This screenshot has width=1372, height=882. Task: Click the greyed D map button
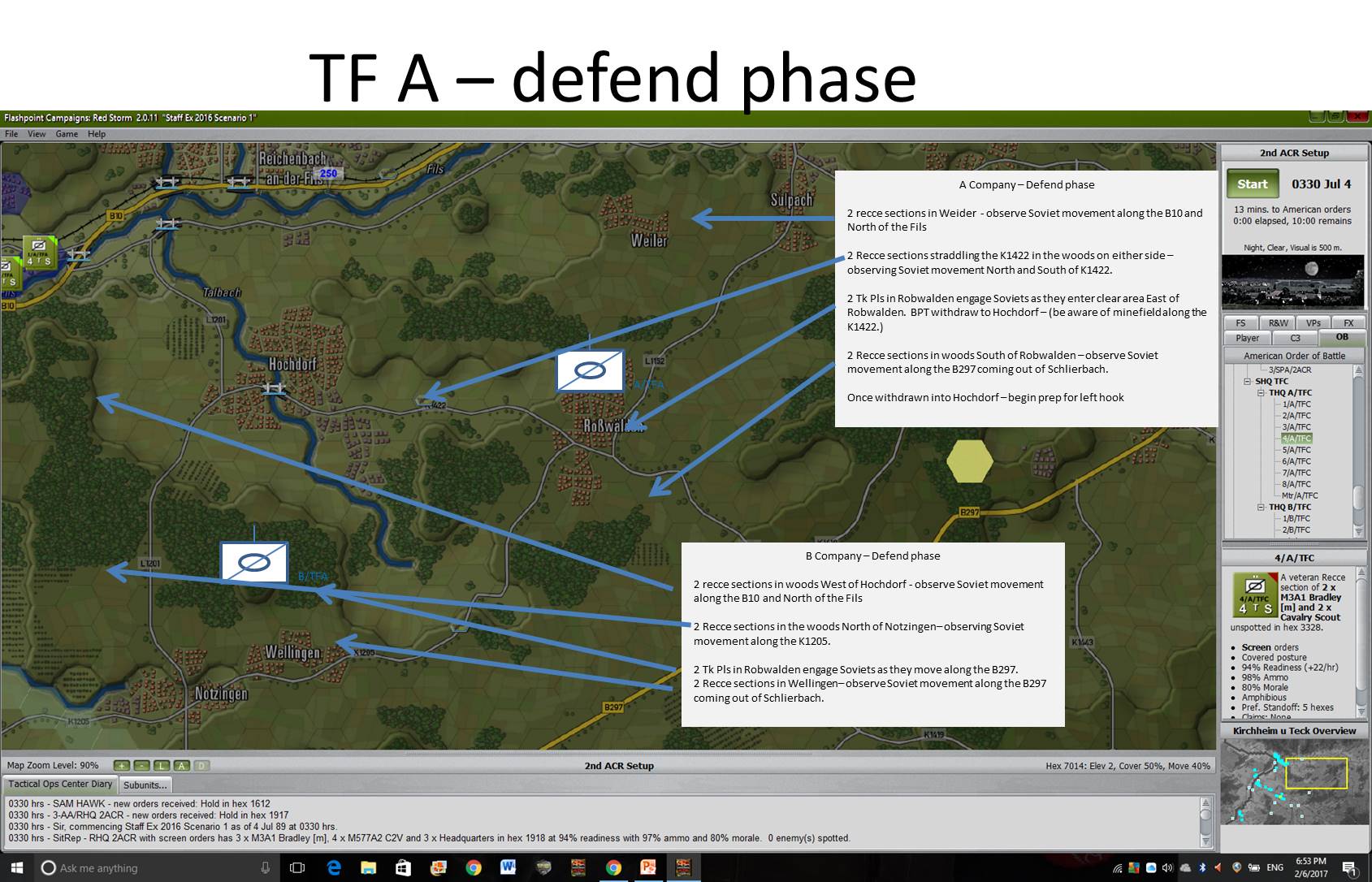(201, 766)
